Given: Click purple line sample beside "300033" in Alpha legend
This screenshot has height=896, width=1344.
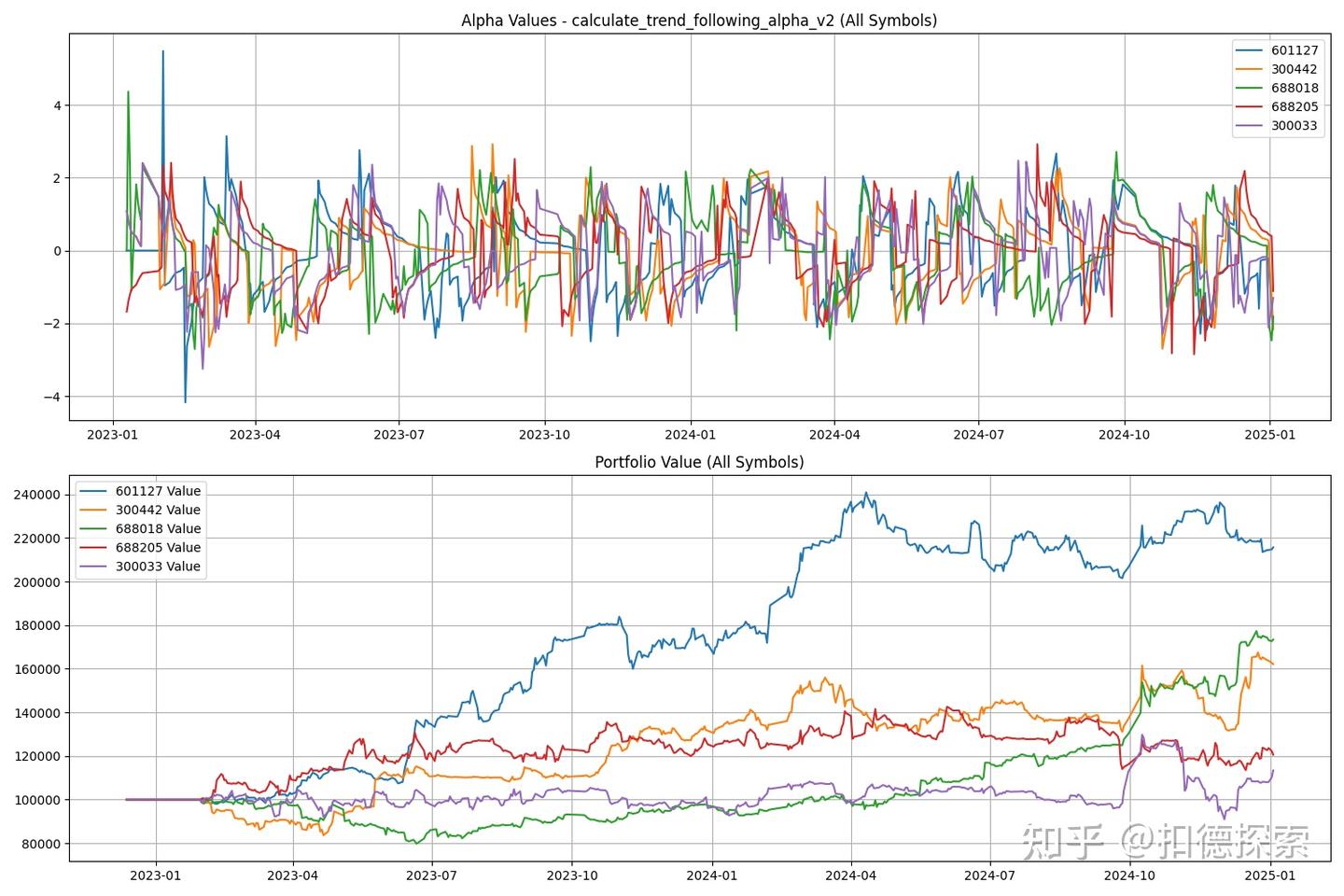Looking at the screenshot, I should coord(1249,125).
